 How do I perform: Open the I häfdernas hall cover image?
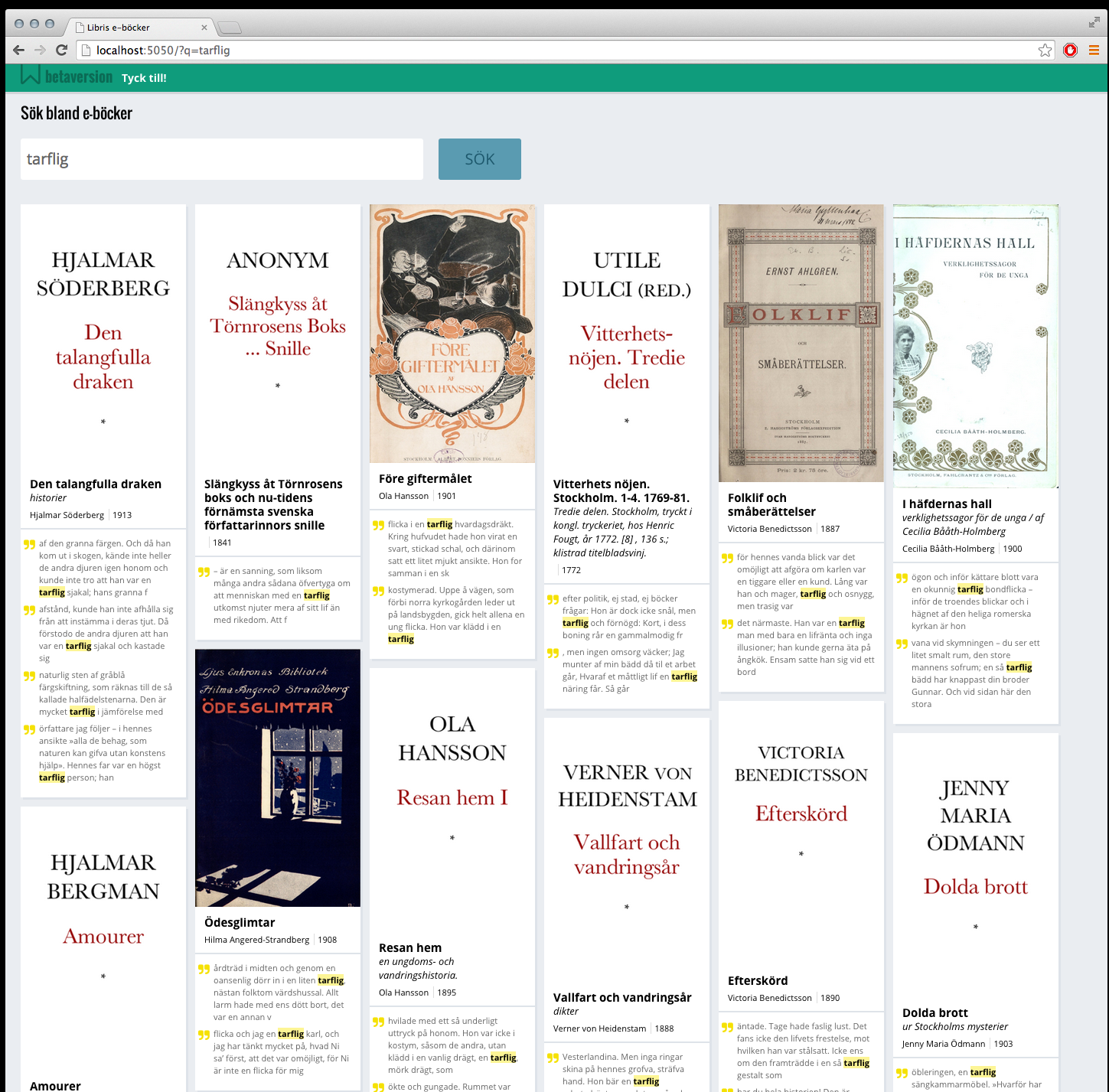(x=976, y=346)
